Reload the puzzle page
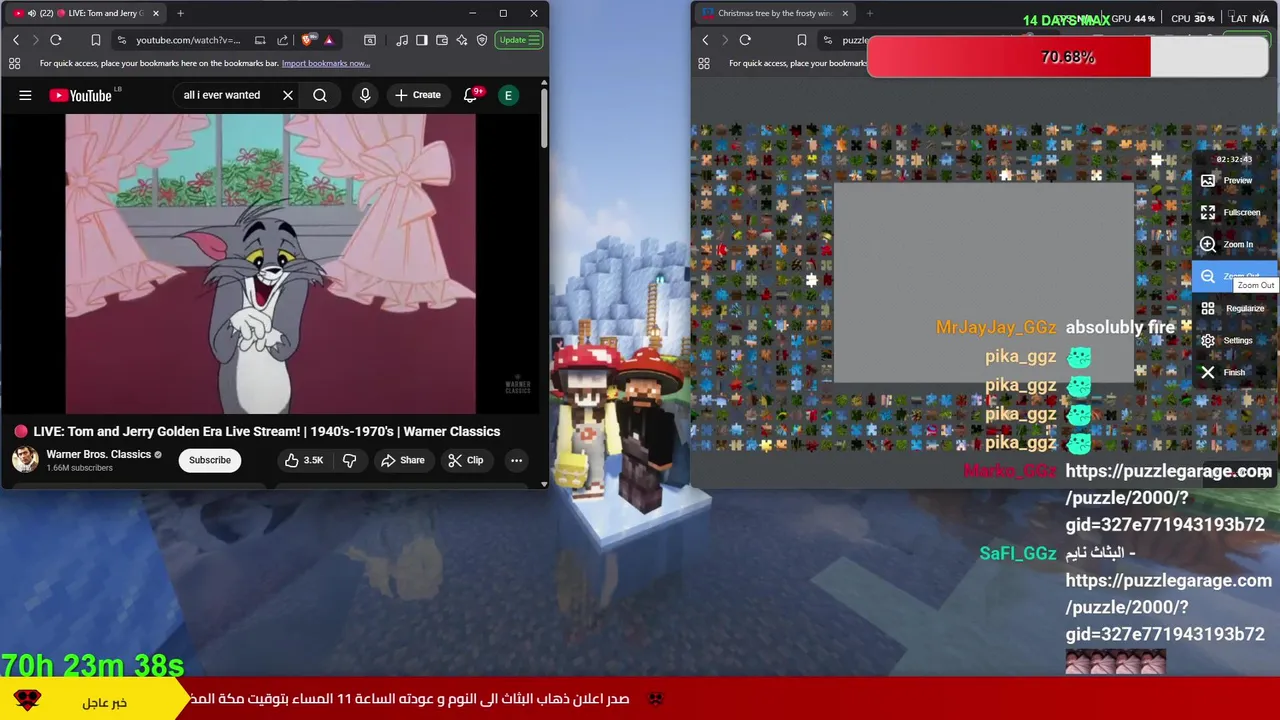Image resolution: width=1280 pixels, height=720 pixels. point(745,40)
